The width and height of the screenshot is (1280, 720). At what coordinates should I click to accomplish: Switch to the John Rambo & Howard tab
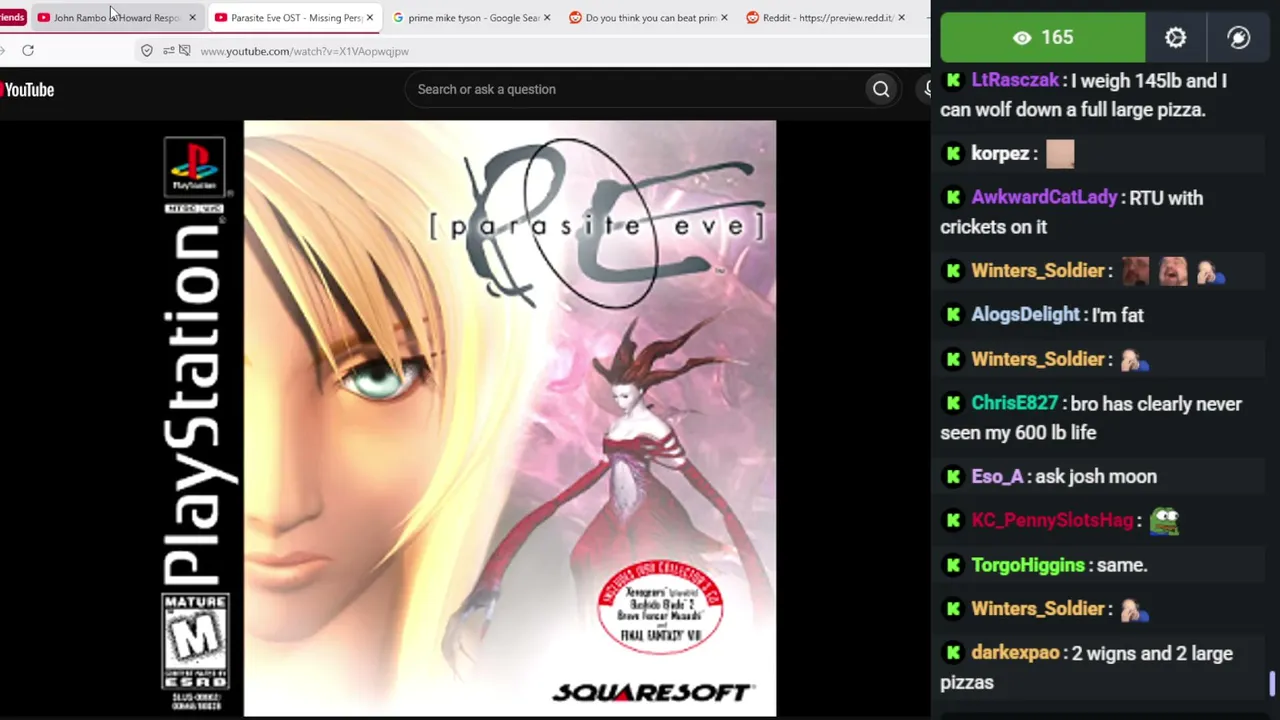[x=116, y=18]
